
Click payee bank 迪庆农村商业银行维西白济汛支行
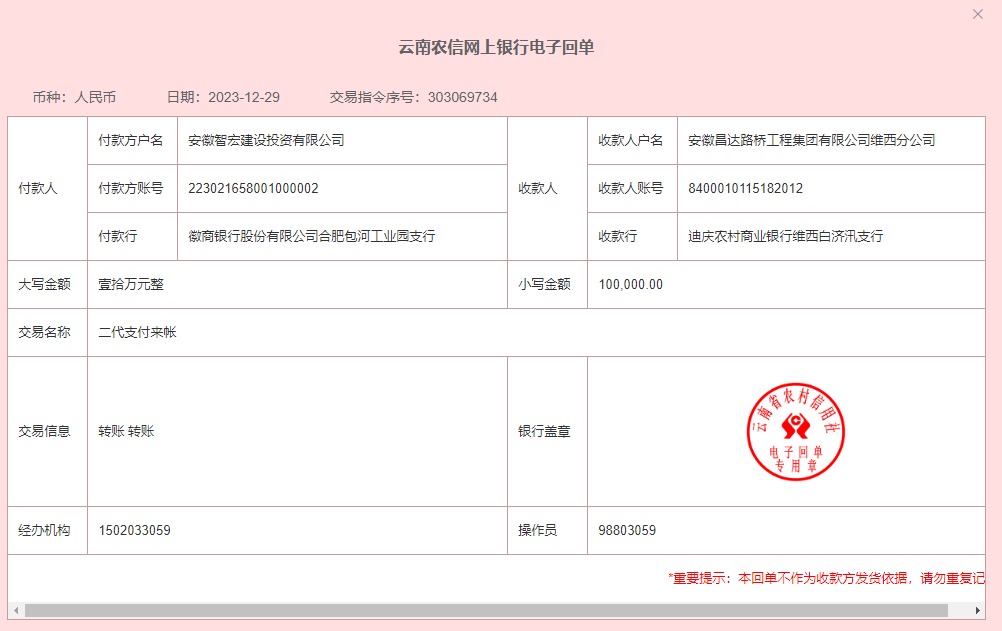[x=785, y=237]
